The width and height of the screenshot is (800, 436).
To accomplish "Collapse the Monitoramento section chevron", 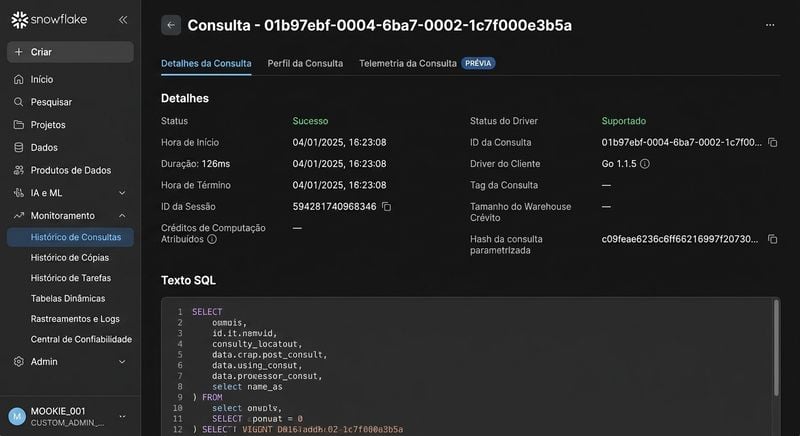I will pyautogui.click(x=122, y=216).
